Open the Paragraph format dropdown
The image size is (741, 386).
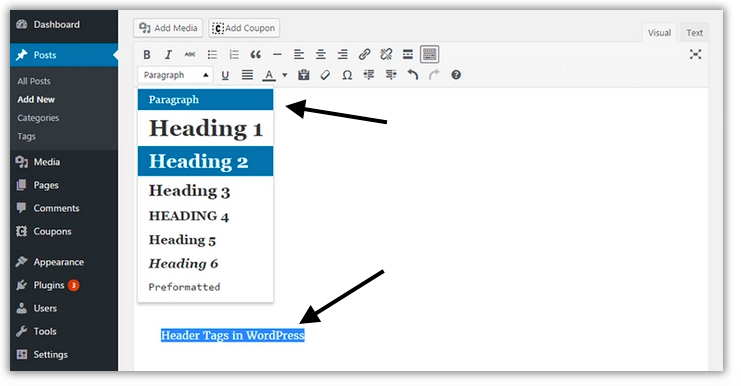(175, 75)
